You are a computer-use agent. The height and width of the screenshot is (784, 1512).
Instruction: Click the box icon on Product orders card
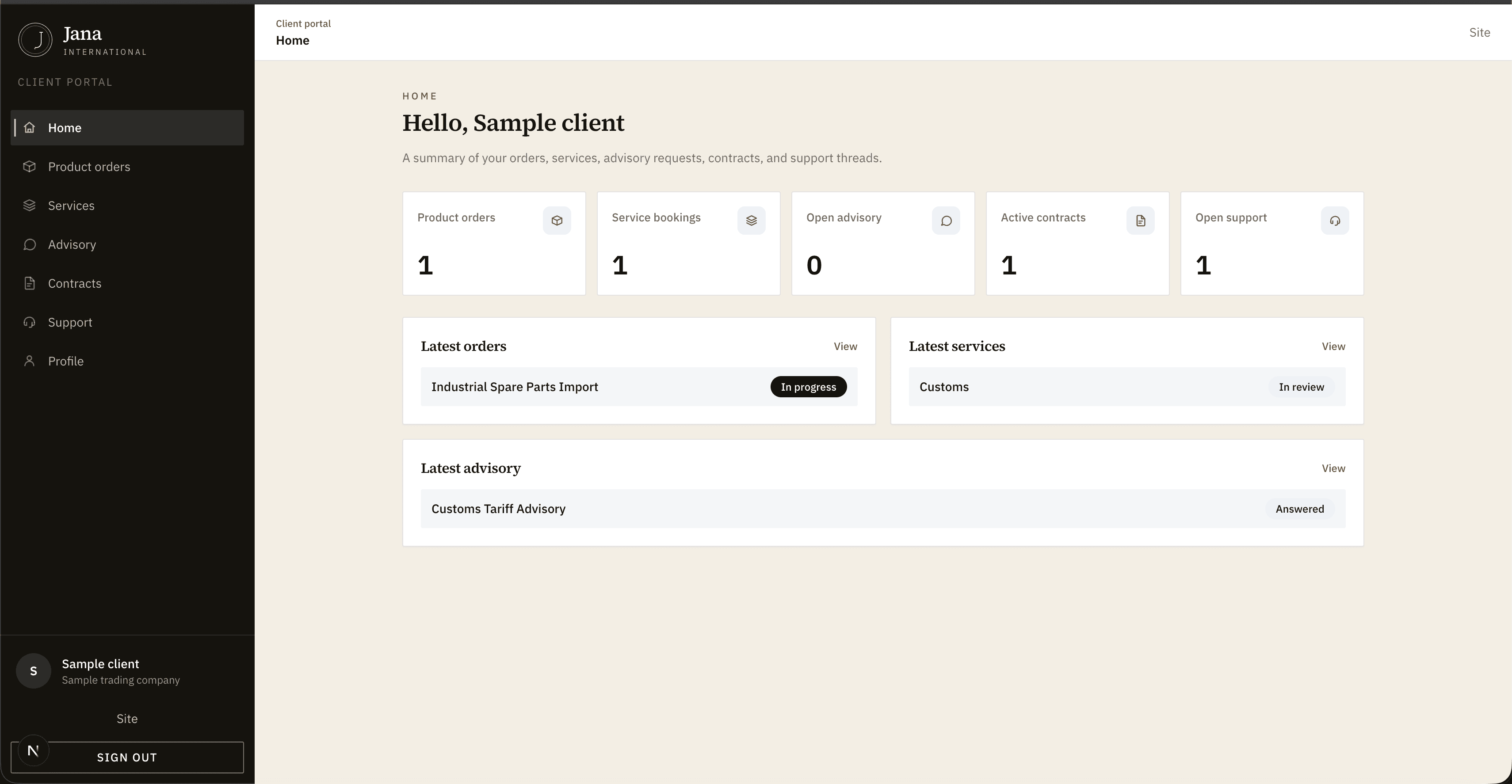point(557,221)
